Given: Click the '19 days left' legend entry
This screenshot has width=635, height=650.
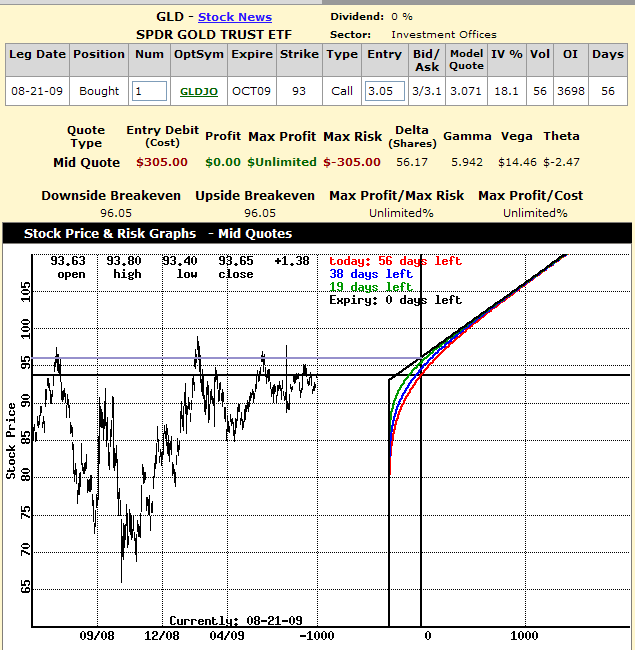Looking at the screenshot, I should (371, 287).
